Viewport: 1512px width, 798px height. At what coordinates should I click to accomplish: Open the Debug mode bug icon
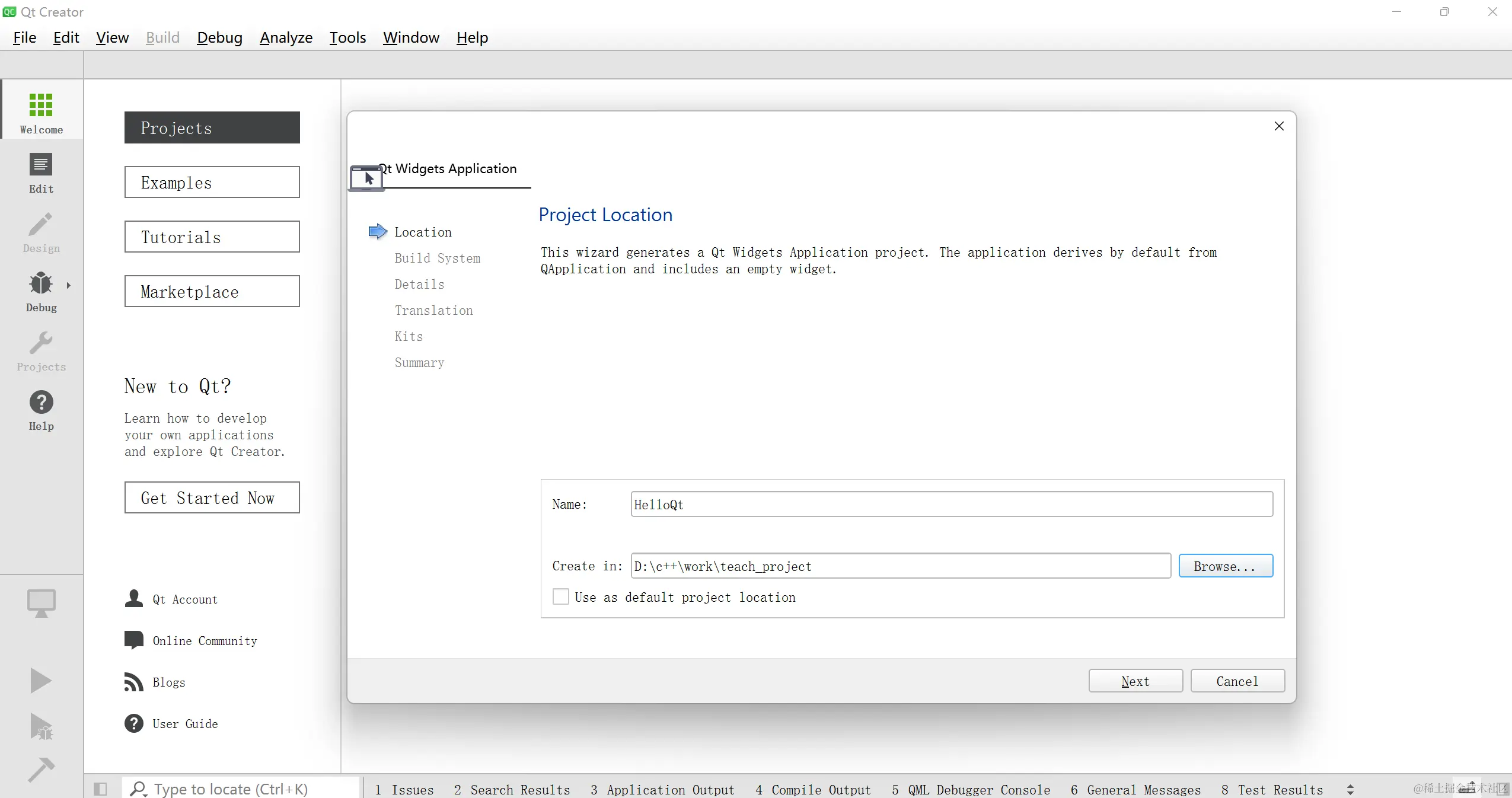click(x=41, y=284)
